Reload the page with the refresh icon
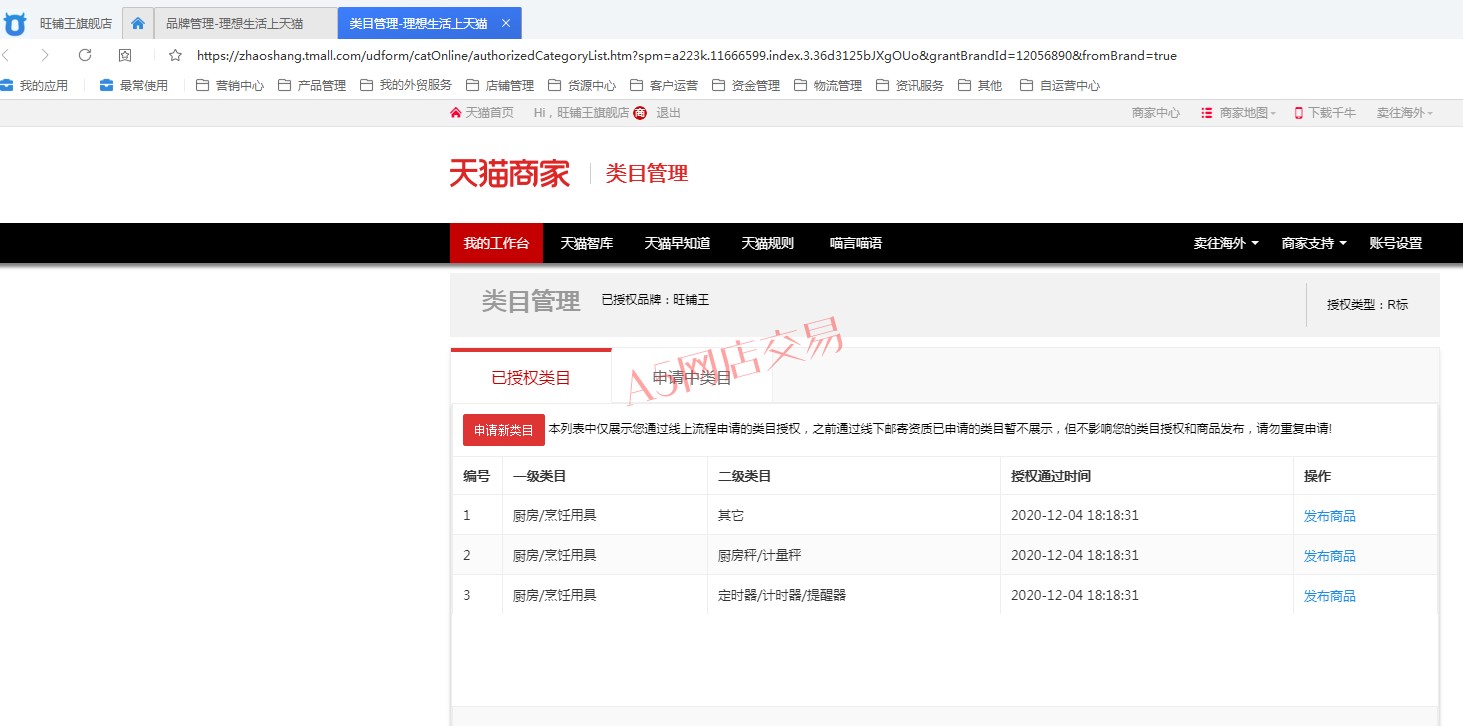 pos(85,55)
